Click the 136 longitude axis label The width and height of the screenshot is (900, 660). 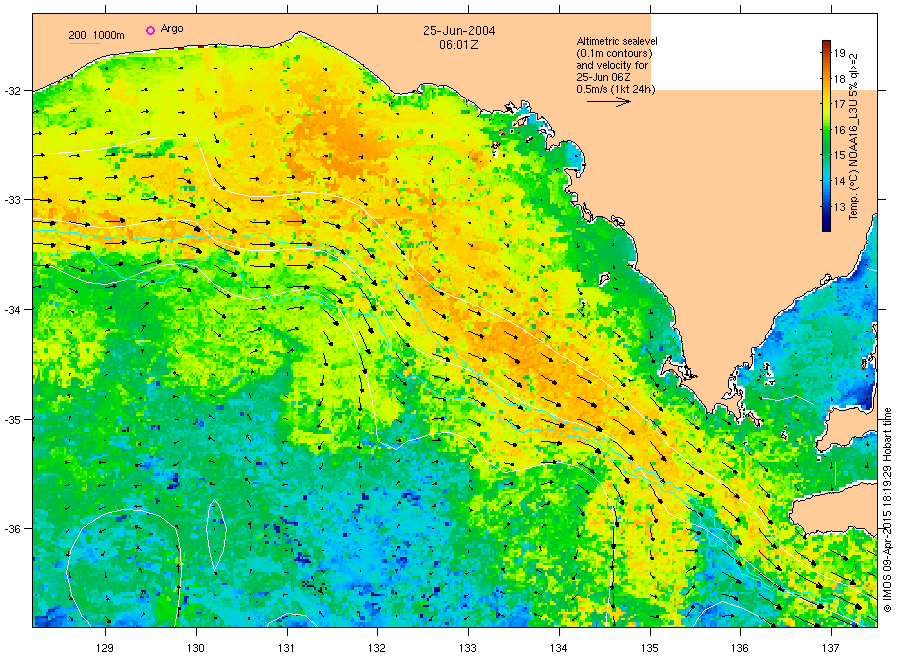pyautogui.click(x=740, y=648)
